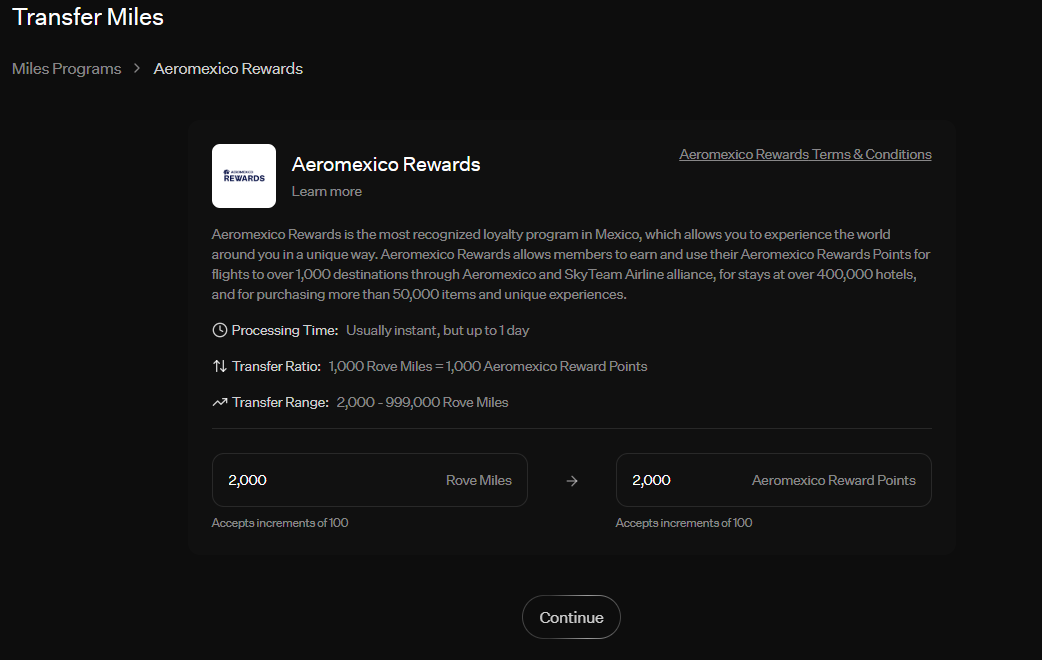1042x660 pixels.
Task: Click the 'Transfer Ratio:' label
Action: coord(276,366)
